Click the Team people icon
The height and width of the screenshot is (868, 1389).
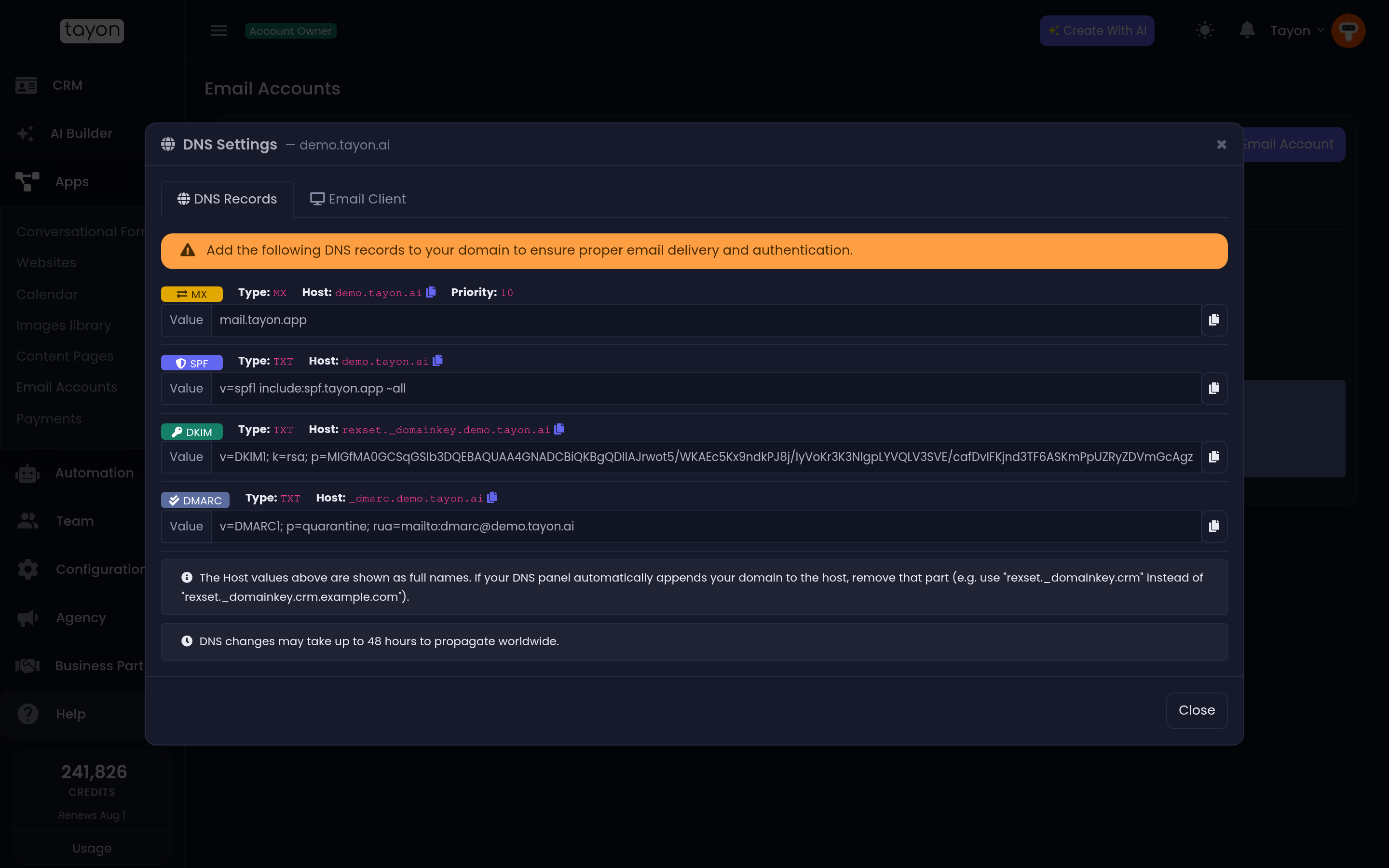pyautogui.click(x=27, y=521)
